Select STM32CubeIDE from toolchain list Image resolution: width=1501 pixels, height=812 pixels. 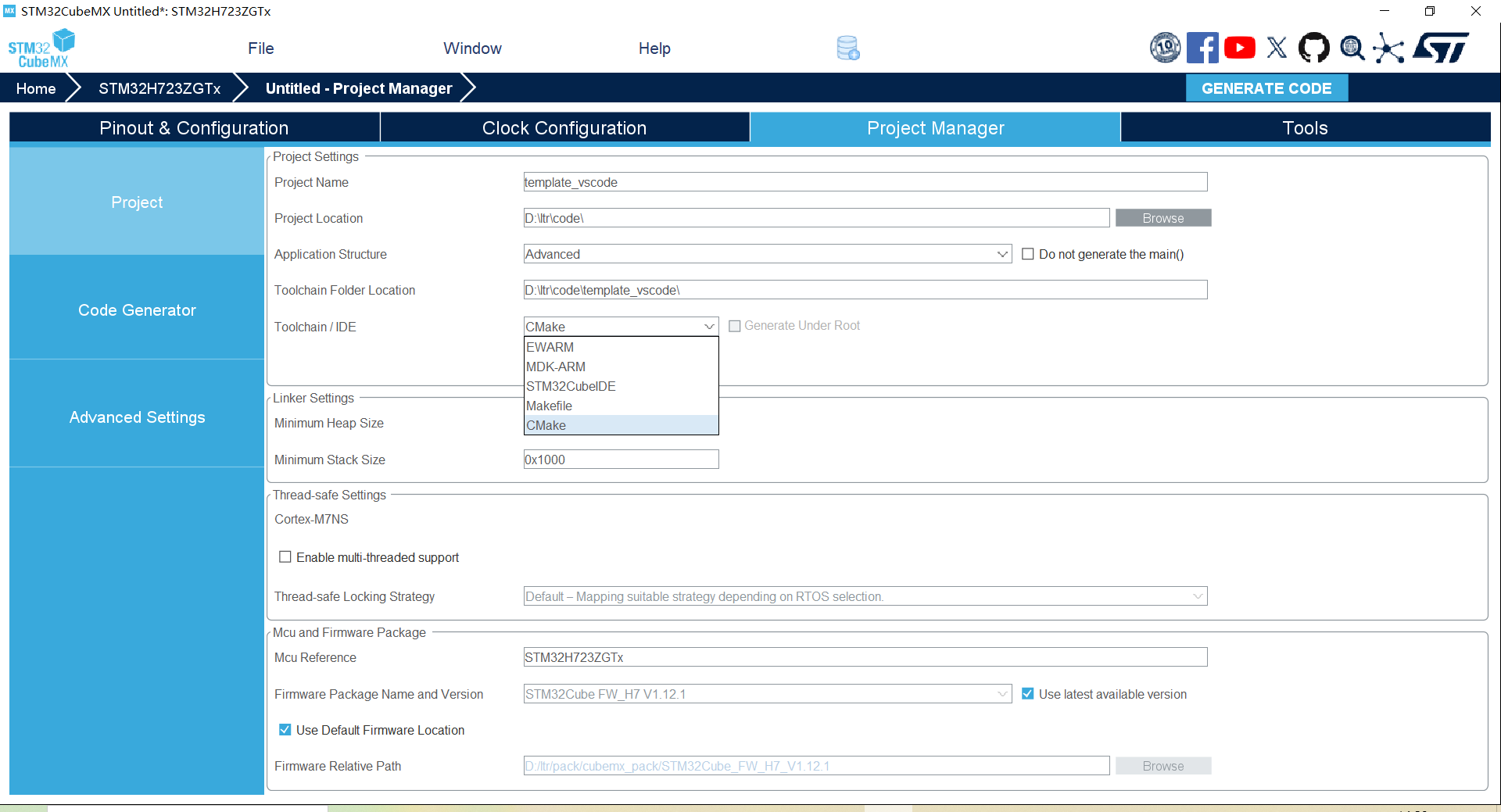pos(621,386)
